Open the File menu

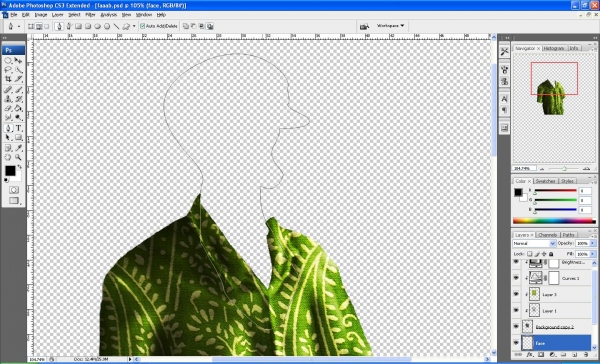pos(14,15)
